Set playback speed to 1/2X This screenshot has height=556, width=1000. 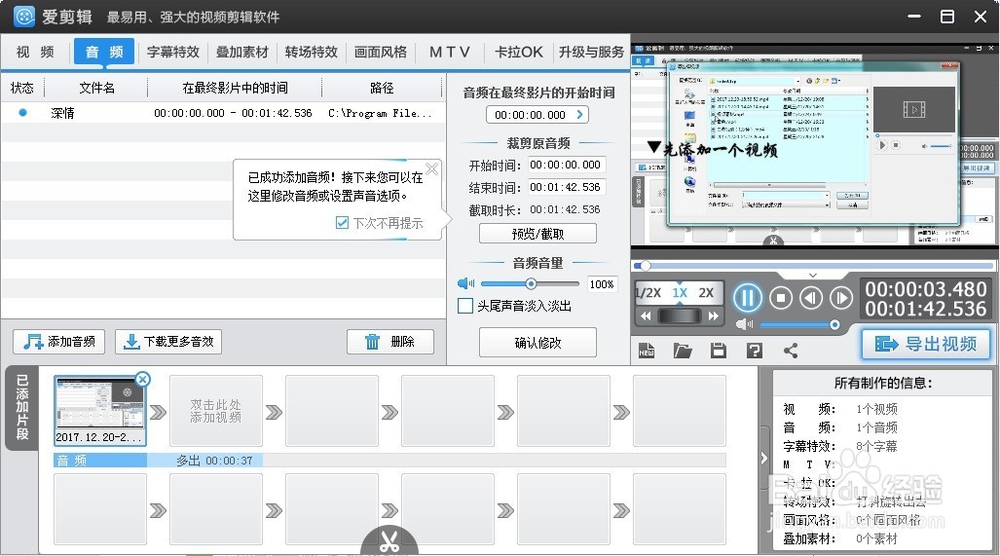click(649, 293)
